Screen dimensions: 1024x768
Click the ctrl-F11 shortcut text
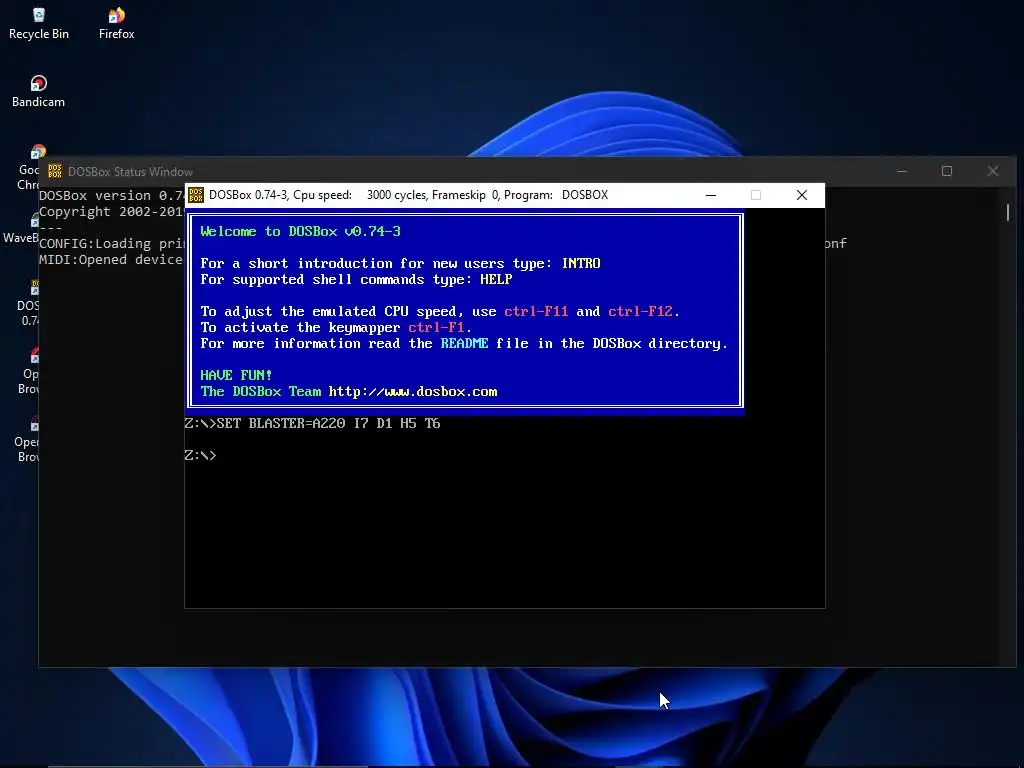(x=536, y=312)
